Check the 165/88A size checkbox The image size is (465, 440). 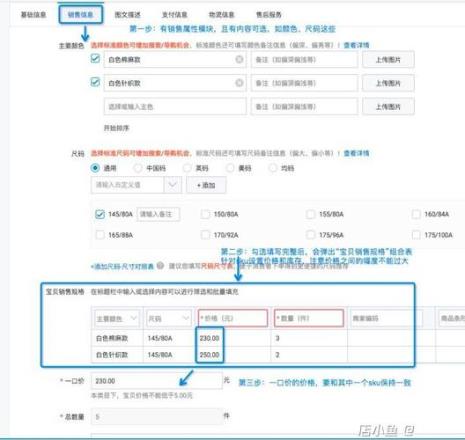[100, 235]
